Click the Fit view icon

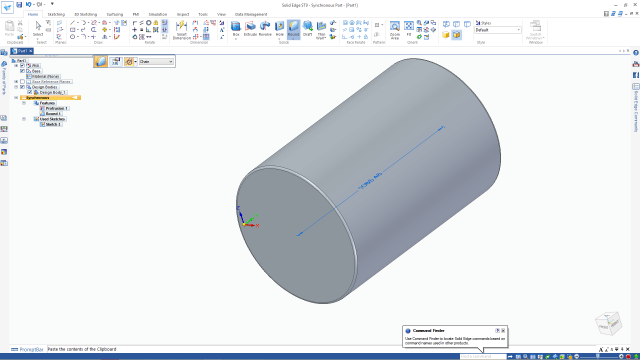click(409, 29)
